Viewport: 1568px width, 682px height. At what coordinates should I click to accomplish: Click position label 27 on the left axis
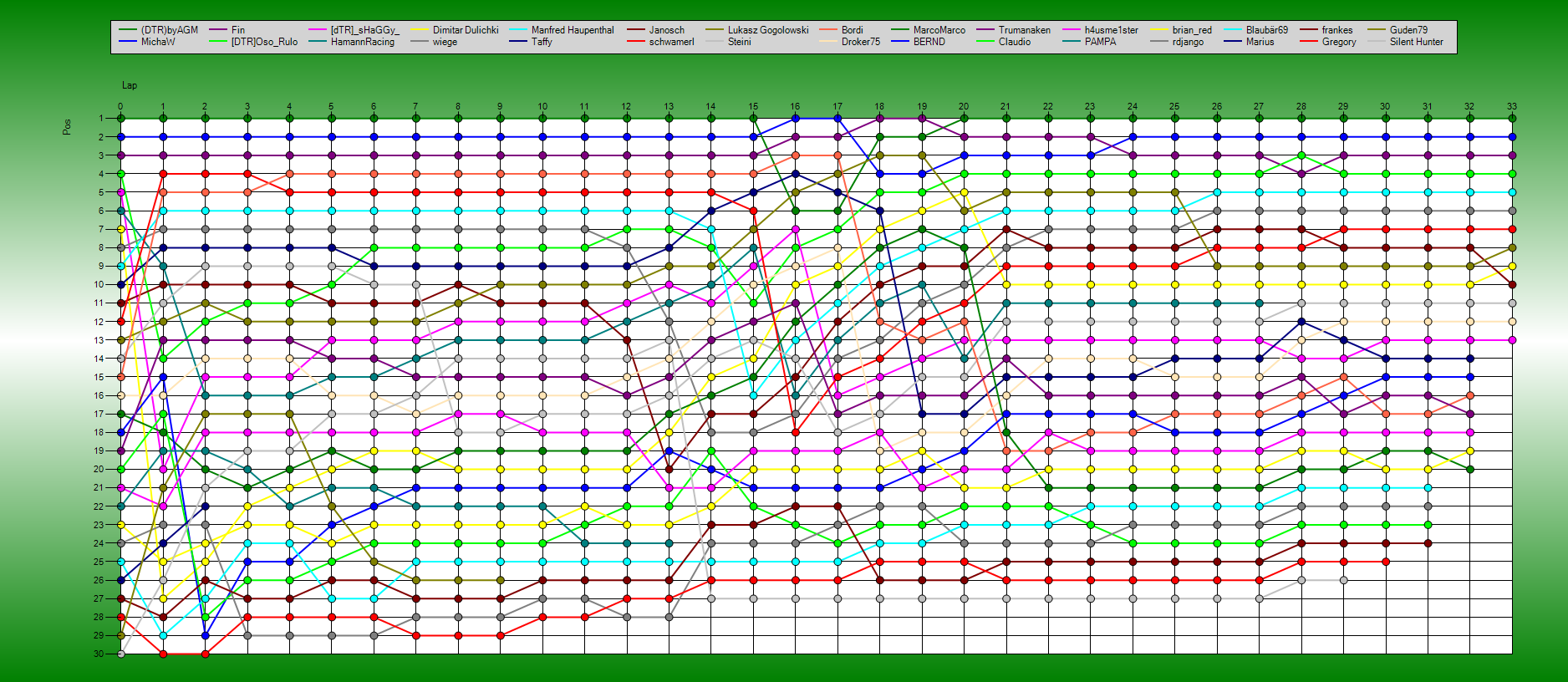click(99, 598)
